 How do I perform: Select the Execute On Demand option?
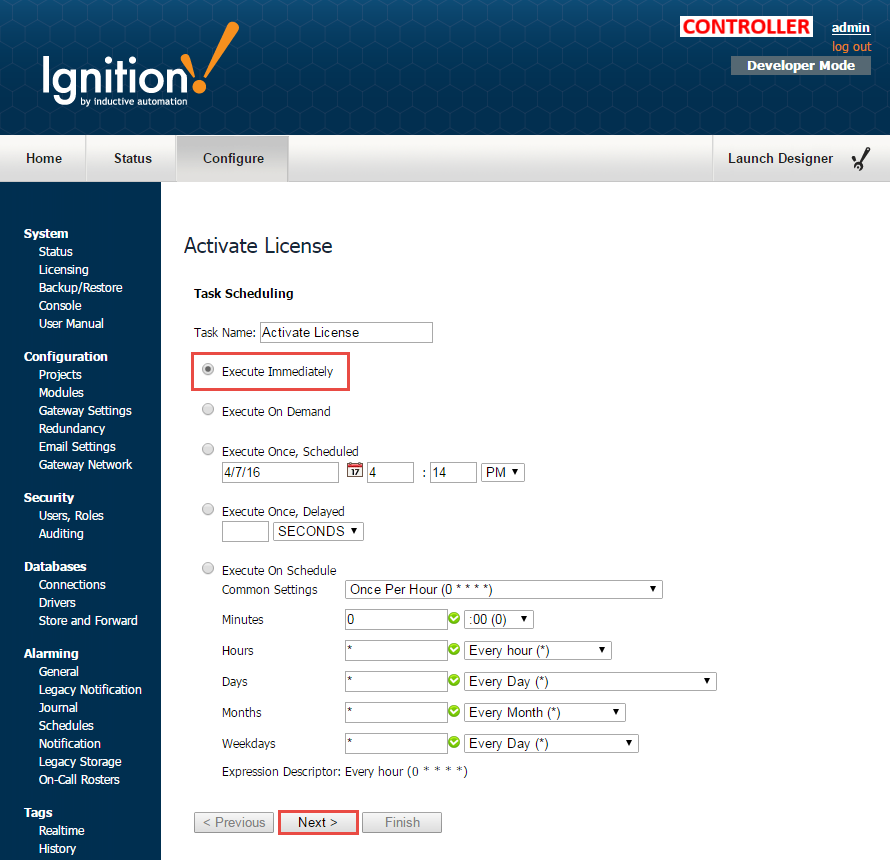(x=207, y=409)
